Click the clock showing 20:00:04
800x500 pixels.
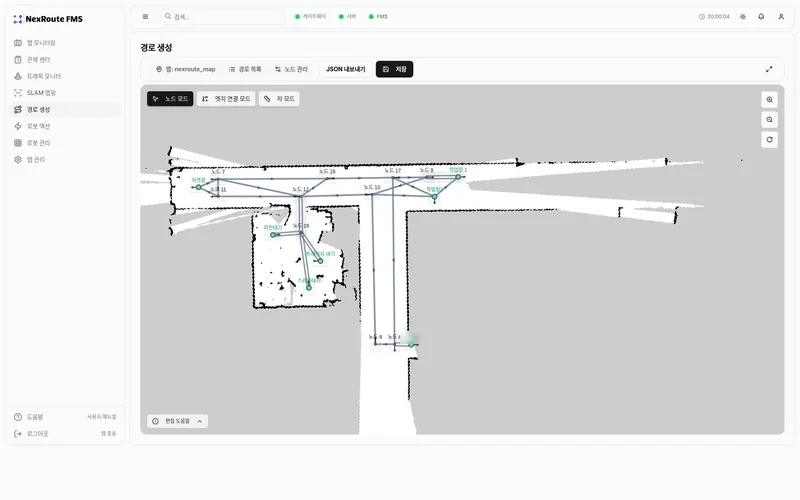tap(714, 17)
